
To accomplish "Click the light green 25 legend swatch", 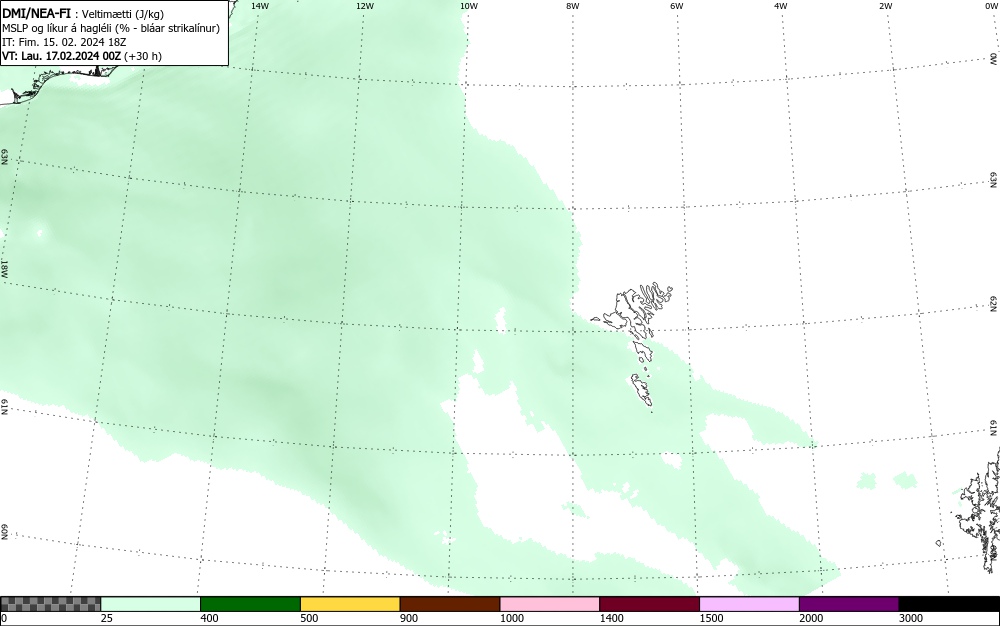I will pos(151,604).
